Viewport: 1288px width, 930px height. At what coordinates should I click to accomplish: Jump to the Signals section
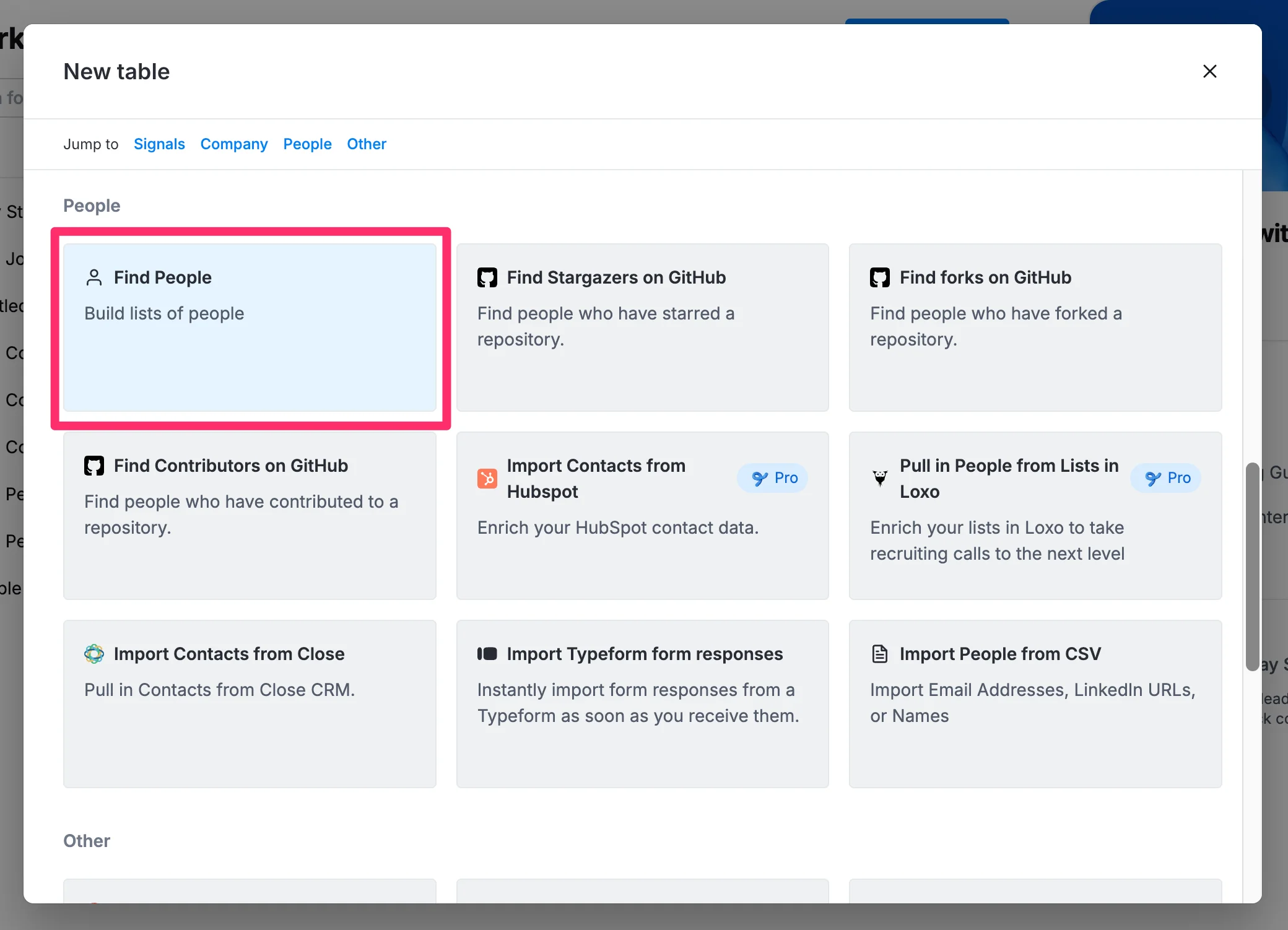[159, 144]
